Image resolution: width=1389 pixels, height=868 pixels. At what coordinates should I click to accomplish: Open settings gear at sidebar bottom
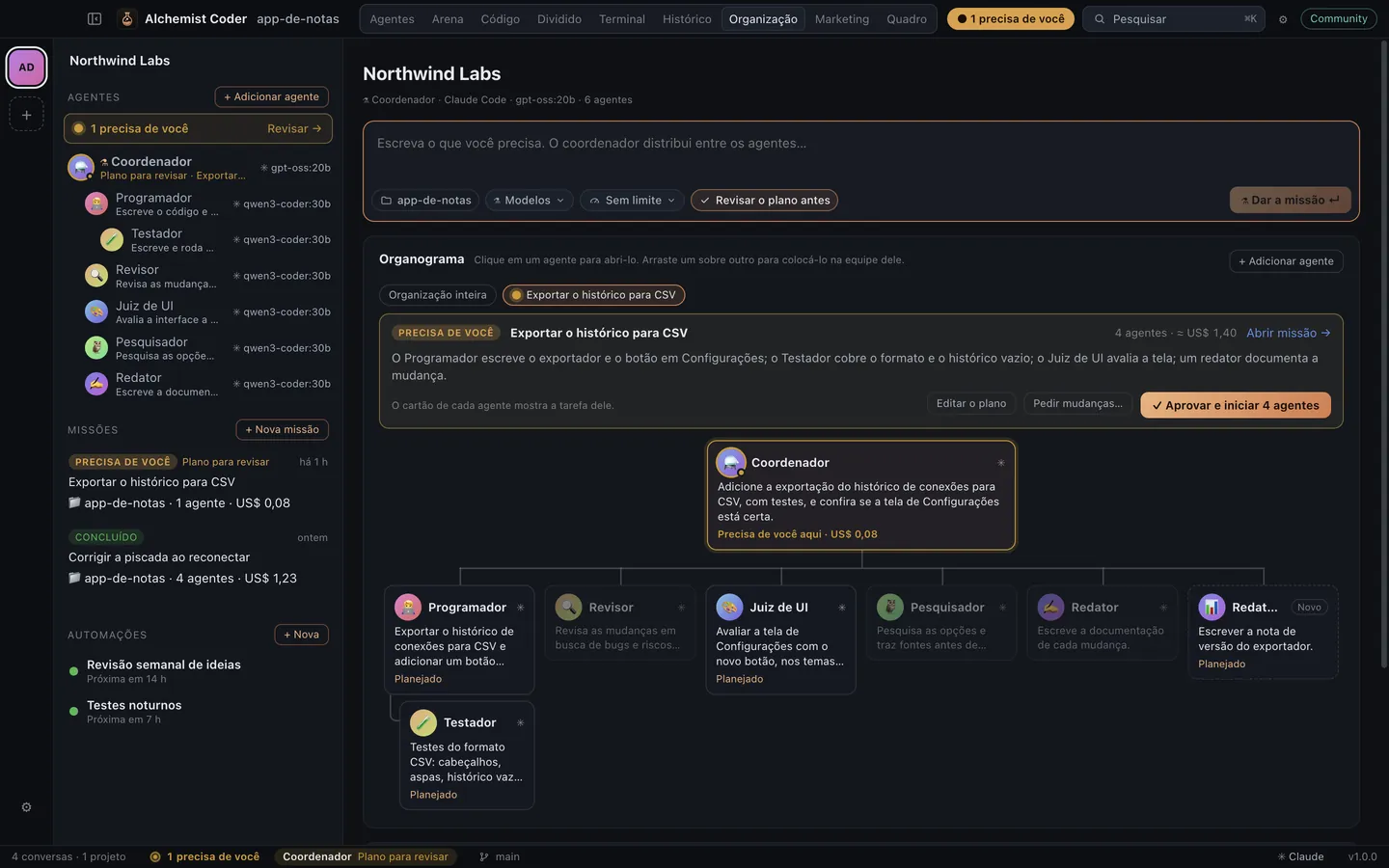26,807
